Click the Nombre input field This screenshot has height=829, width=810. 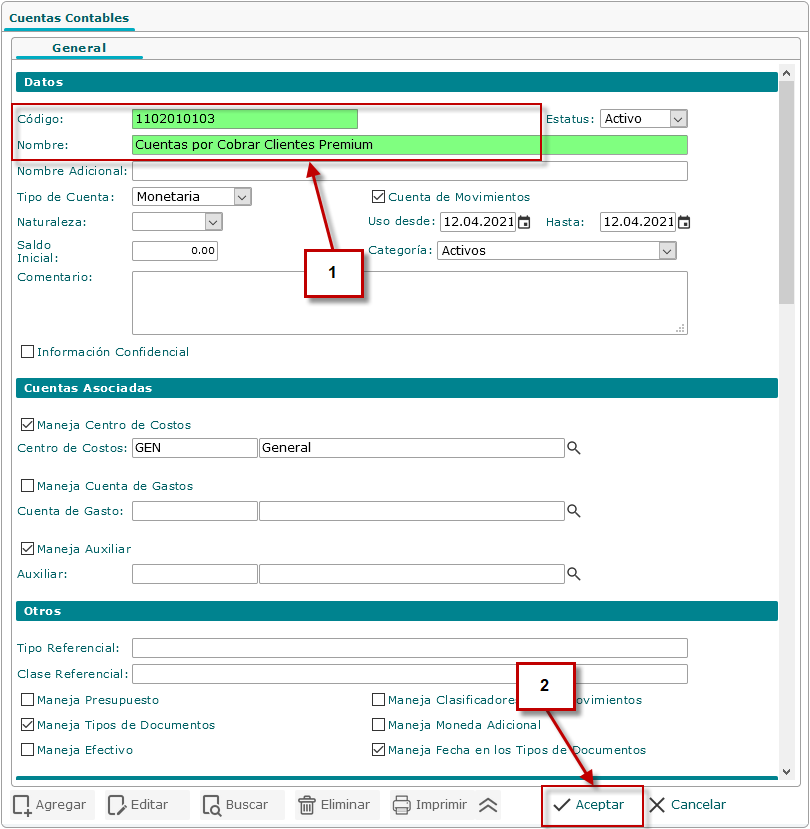click(410, 145)
